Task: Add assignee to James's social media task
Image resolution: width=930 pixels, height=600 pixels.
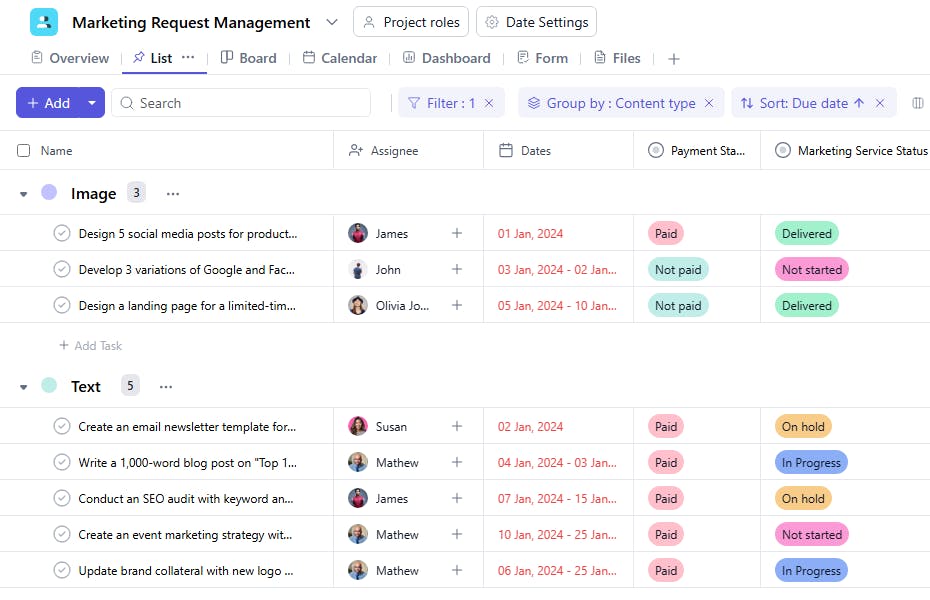Action: coord(457,233)
